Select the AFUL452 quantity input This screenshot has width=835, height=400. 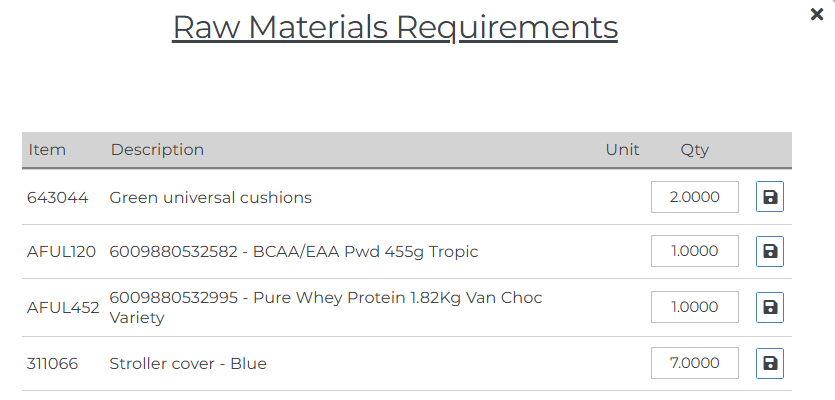click(x=694, y=308)
